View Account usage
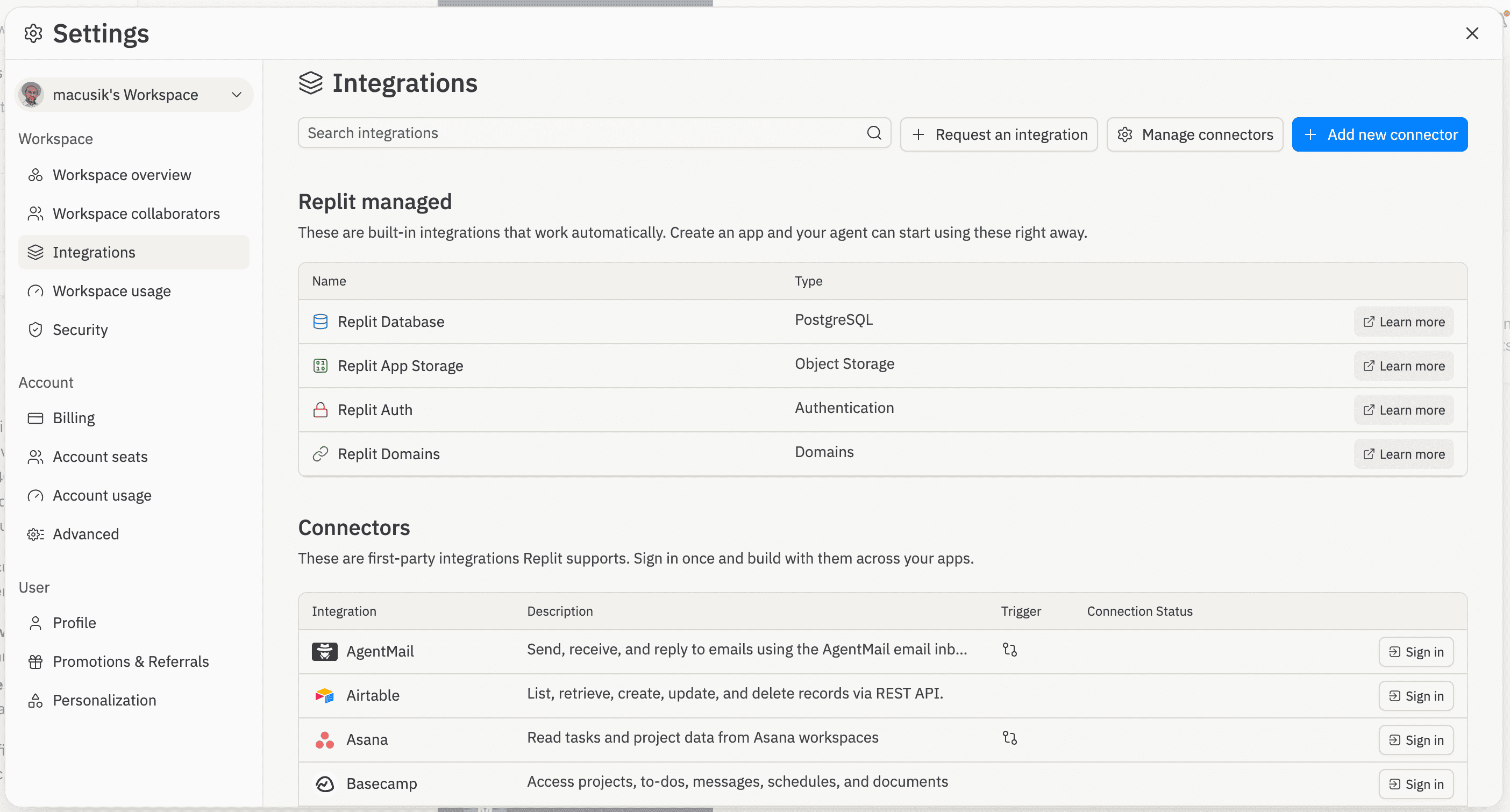 (x=134, y=495)
